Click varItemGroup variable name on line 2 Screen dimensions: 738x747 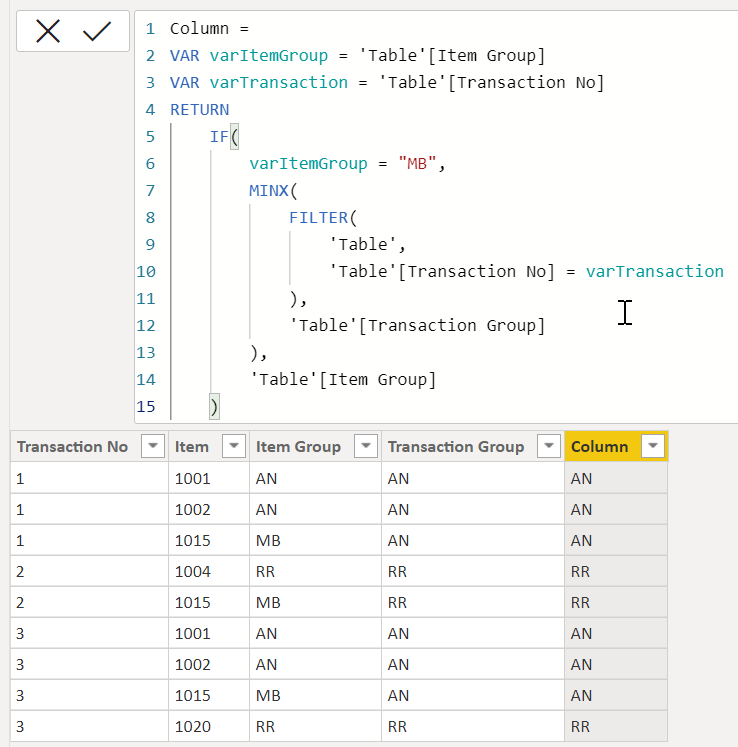(x=269, y=56)
